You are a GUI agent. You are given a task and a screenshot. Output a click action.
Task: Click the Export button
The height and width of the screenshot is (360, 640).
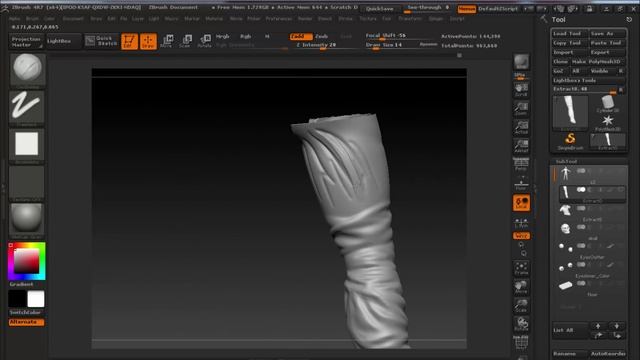pyautogui.click(x=607, y=52)
